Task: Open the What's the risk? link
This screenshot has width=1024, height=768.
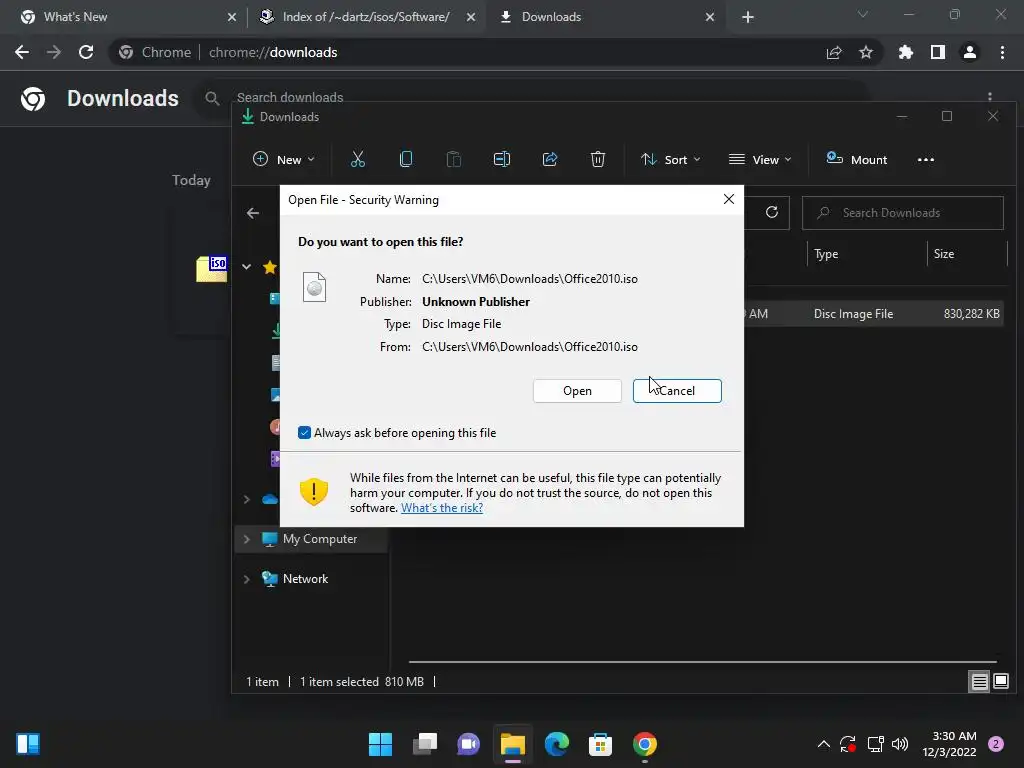Action: pos(442,508)
